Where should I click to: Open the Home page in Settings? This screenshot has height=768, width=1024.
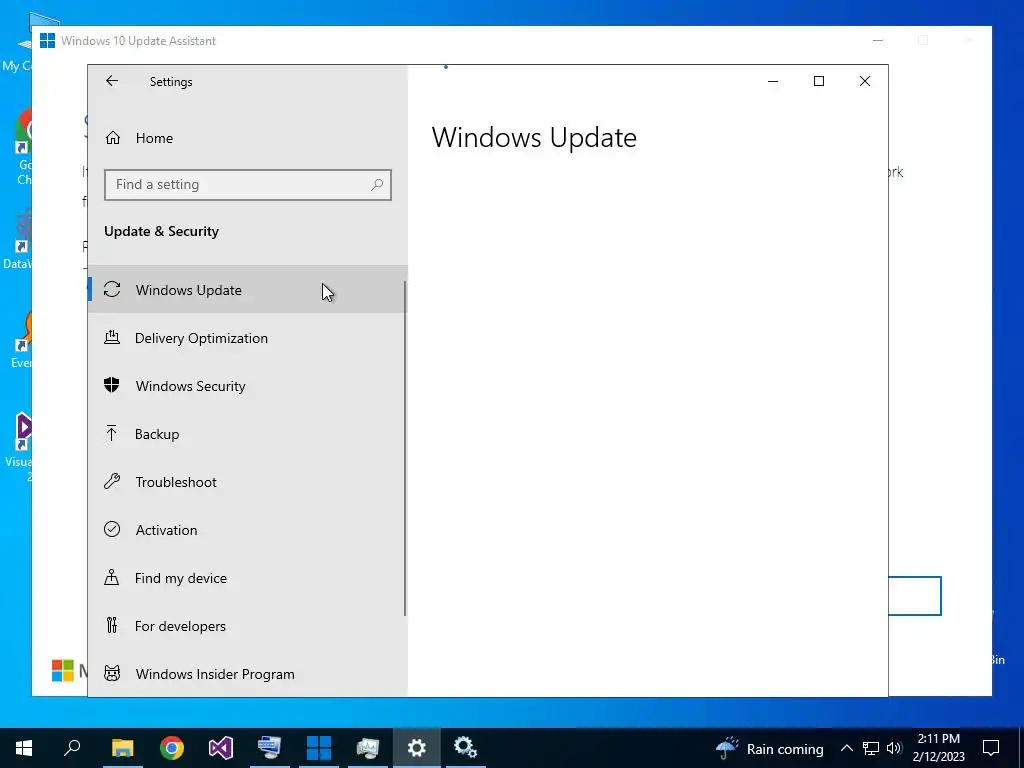248,138
